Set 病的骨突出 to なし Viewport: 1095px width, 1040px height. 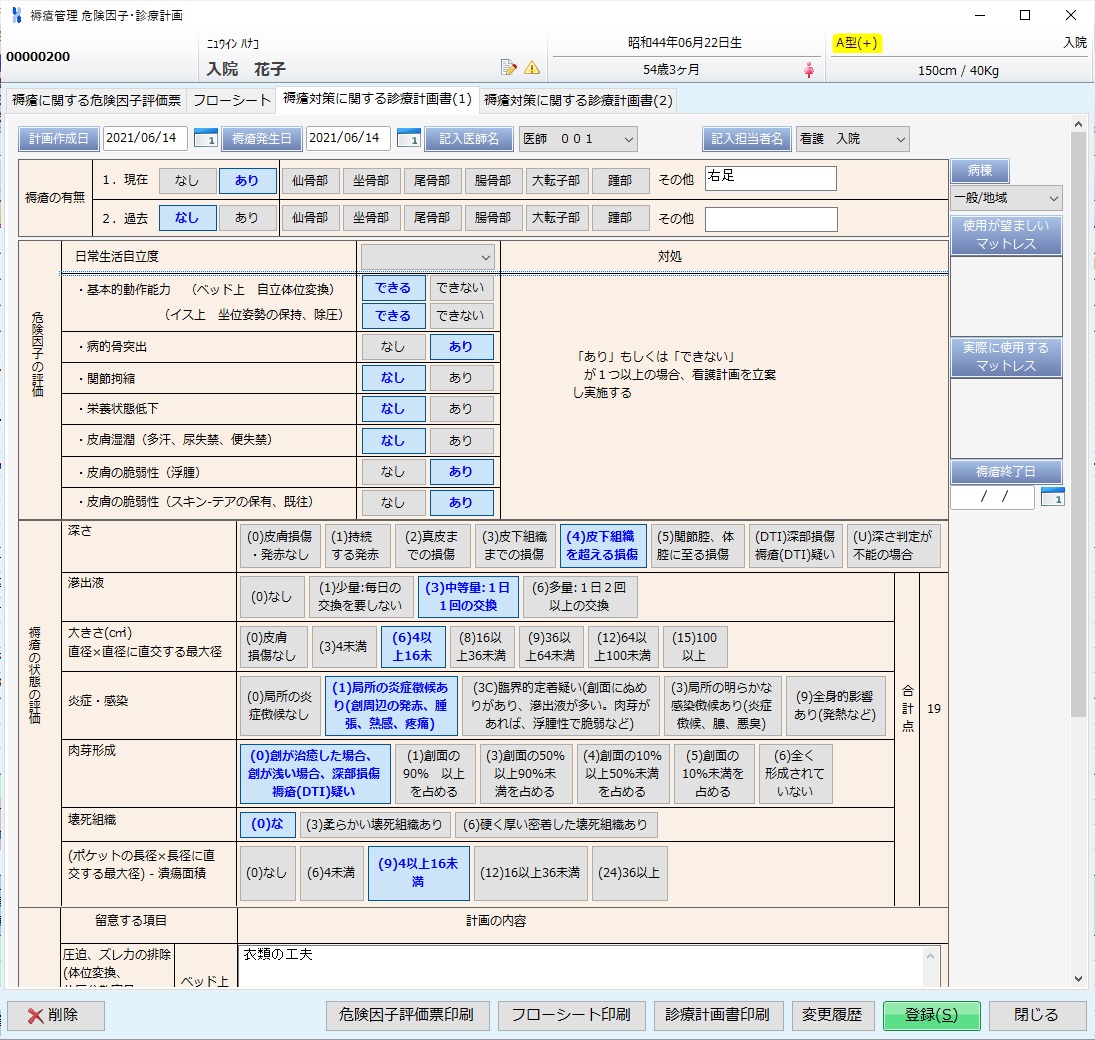click(x=393, y=347)
